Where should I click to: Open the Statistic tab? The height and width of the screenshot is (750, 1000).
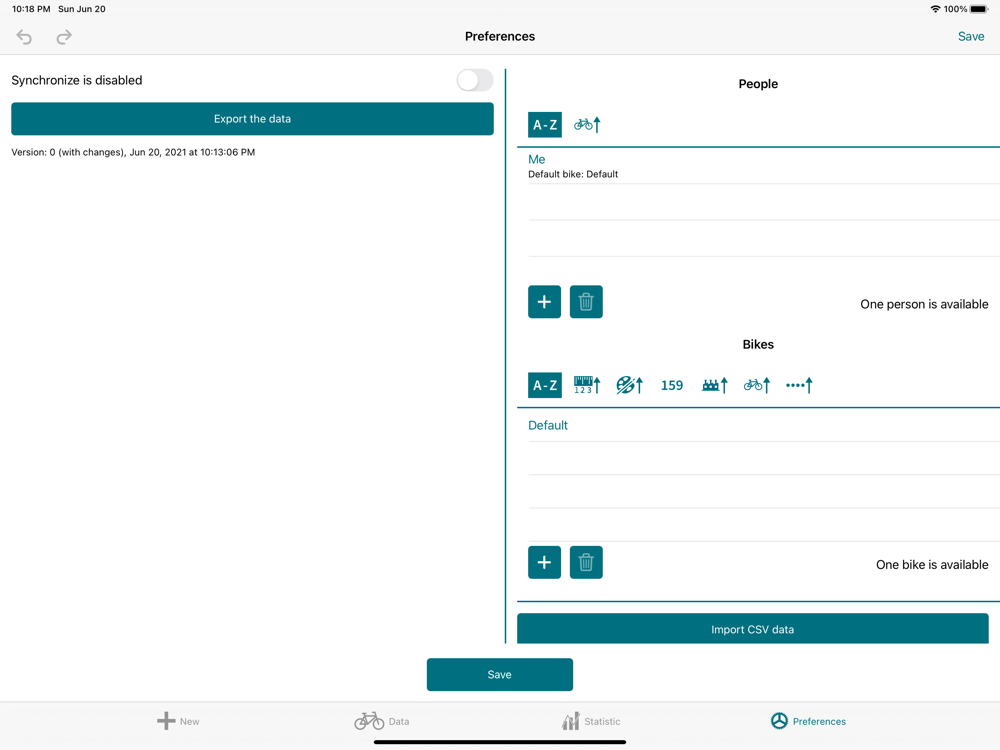tap(591, 721)
